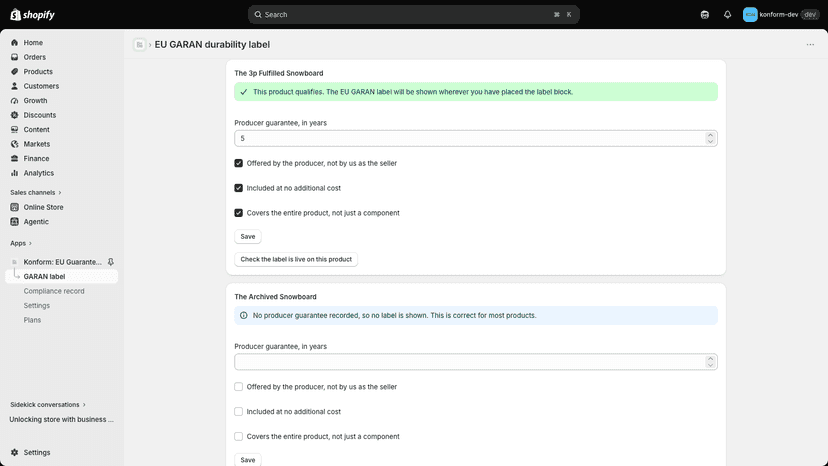Open the Compliance record page
828x466 pixels.
click(54, 291)
